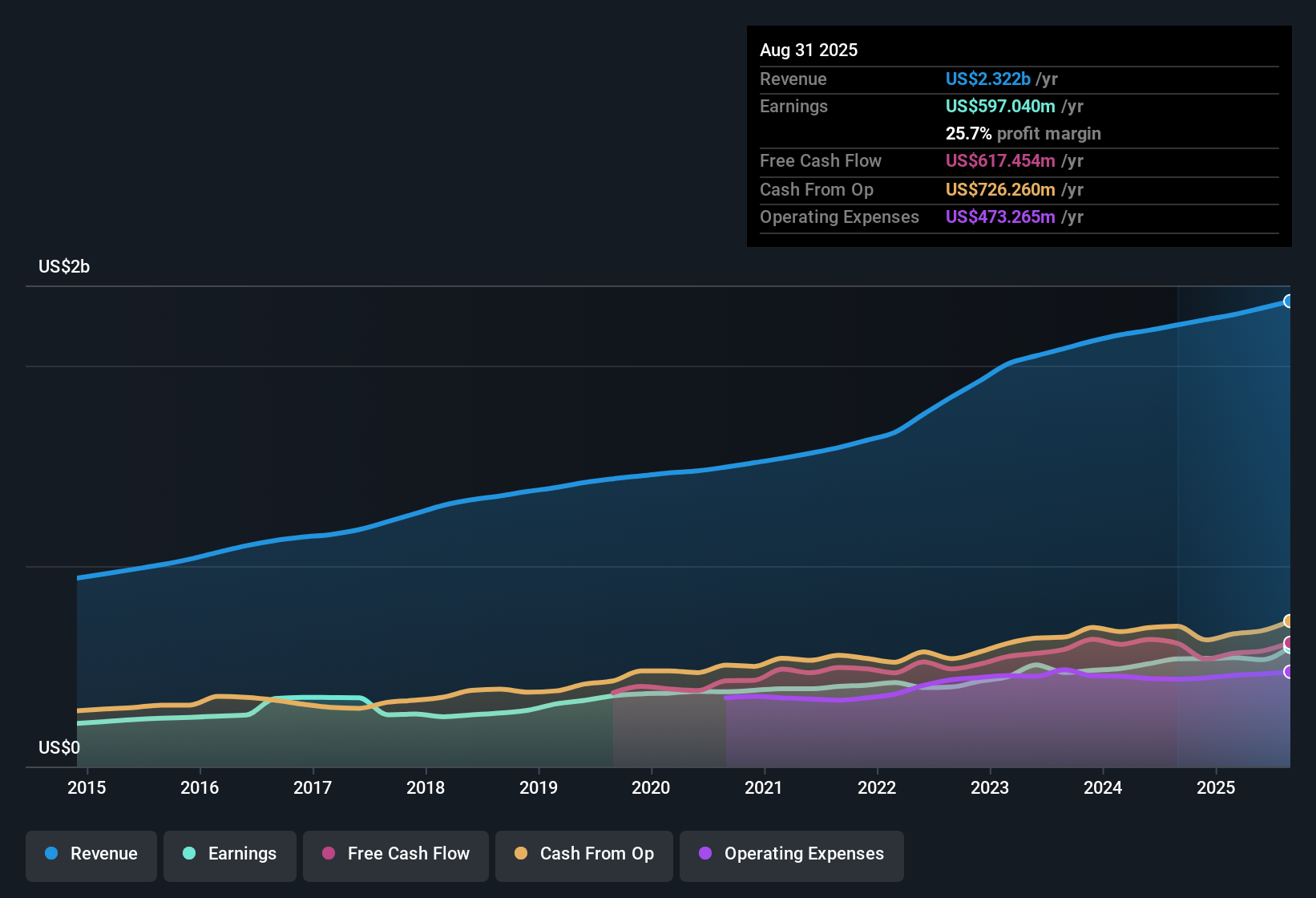
Task: Hide the Earnings series using the legend
Action: (x=230, y=854)
